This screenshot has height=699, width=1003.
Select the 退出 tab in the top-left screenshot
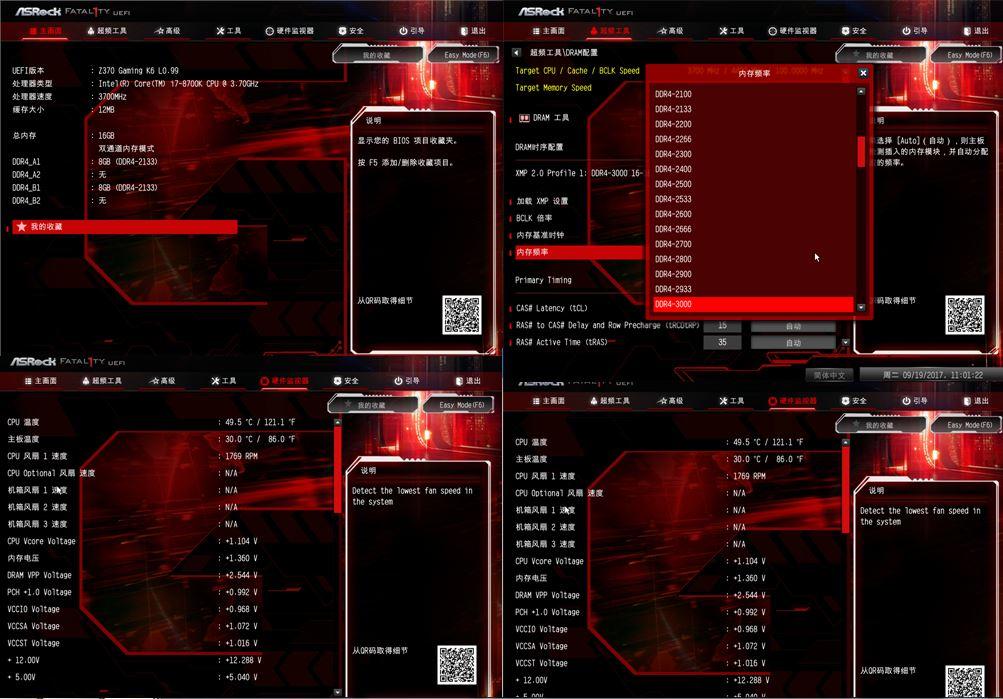473,31
